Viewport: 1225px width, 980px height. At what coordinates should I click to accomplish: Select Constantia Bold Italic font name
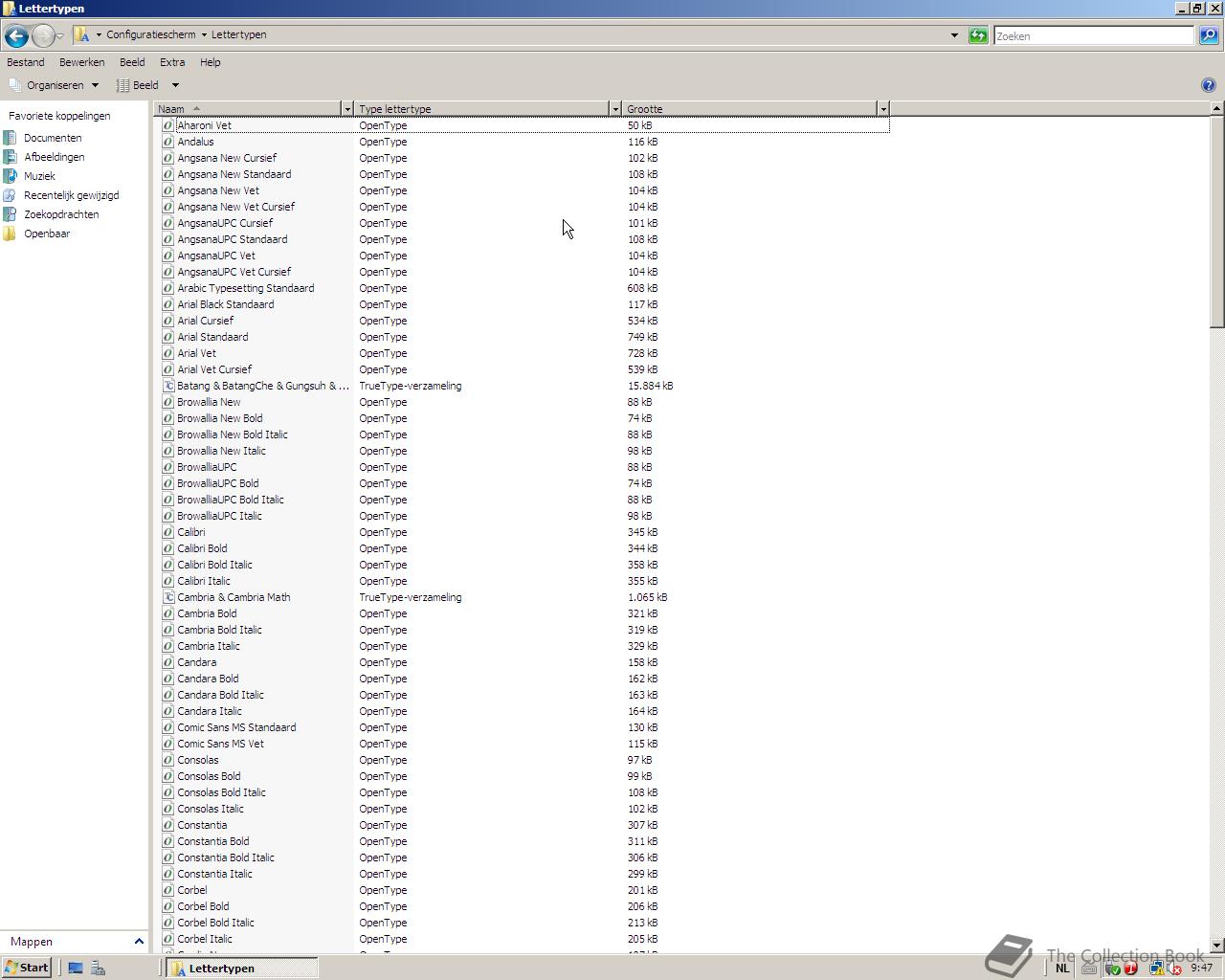click(226, 857)
